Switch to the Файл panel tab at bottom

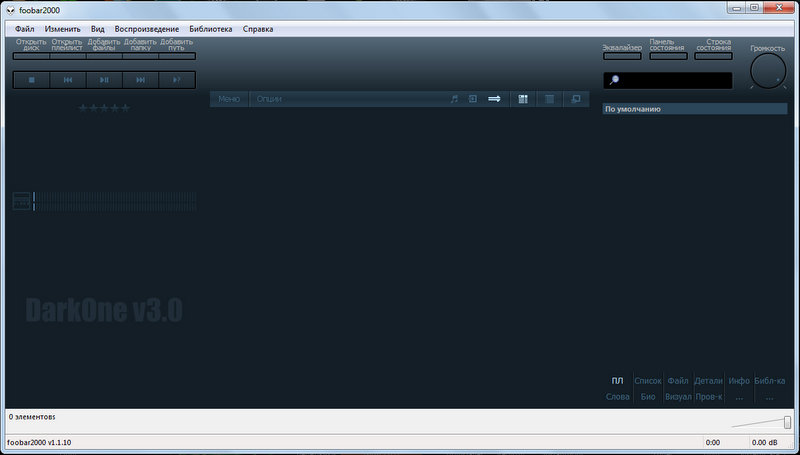(x=678, y=381)
